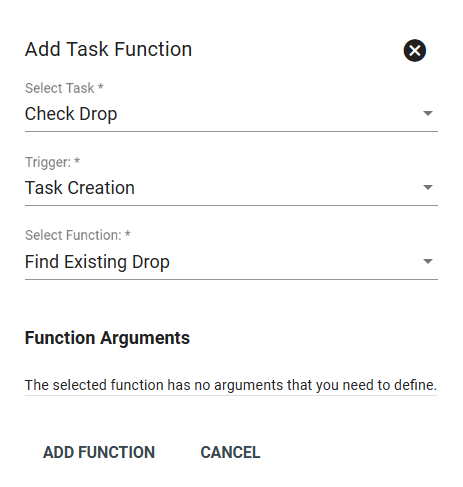The image size is (463, 487).
Task: Open the Trigger dropdown arrow
Action: point(428,187)
